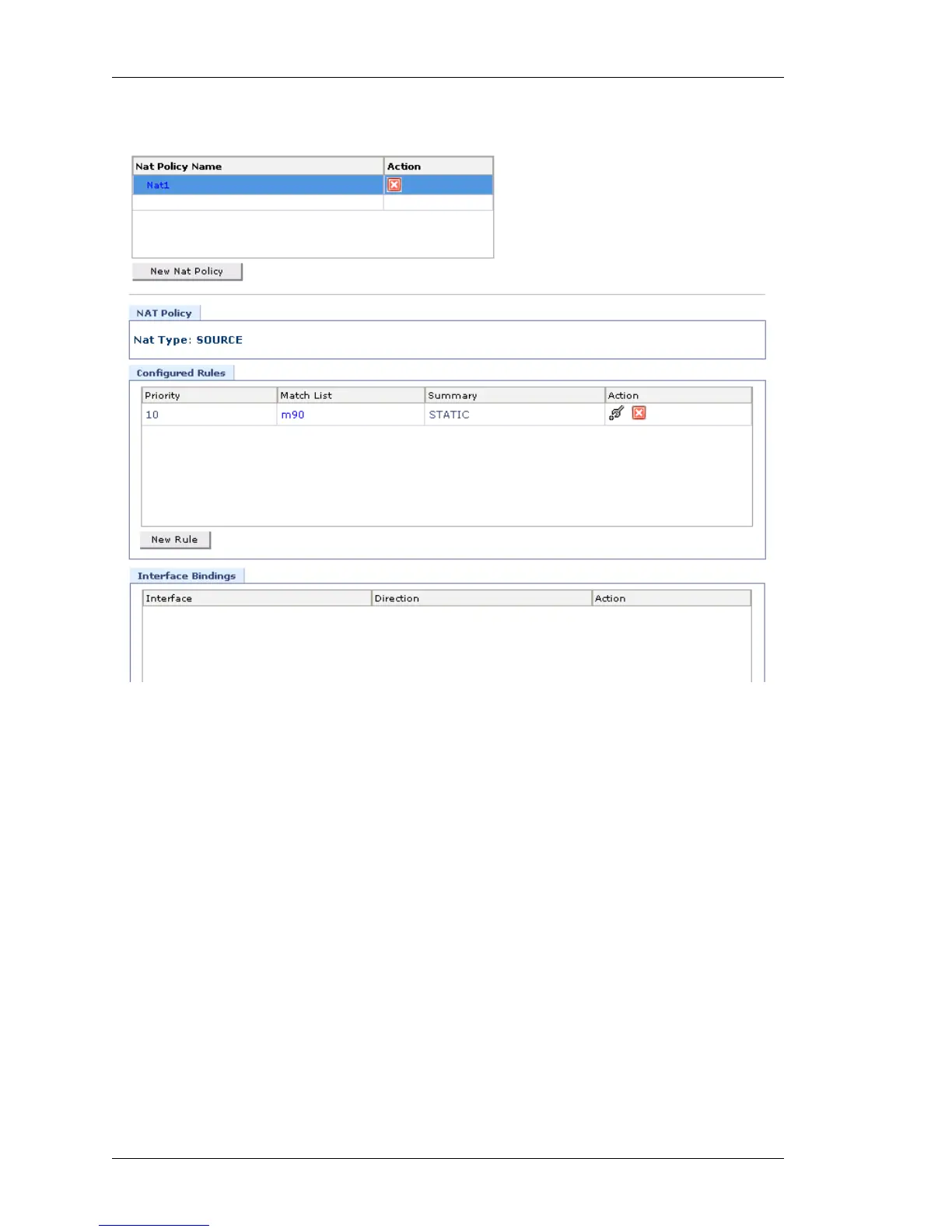Click the Summary column header
The width and height of the screenshot is (952, 1232).
515,395
